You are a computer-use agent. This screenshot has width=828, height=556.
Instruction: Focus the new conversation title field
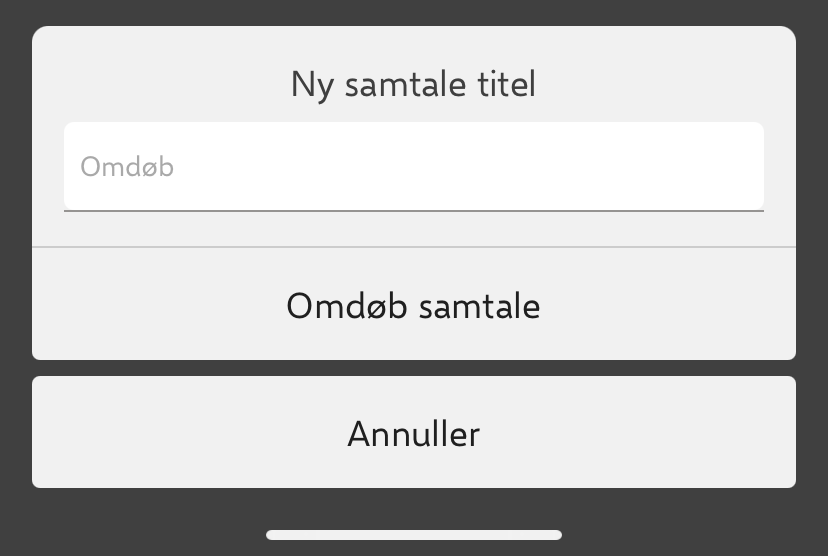[414, 166]
